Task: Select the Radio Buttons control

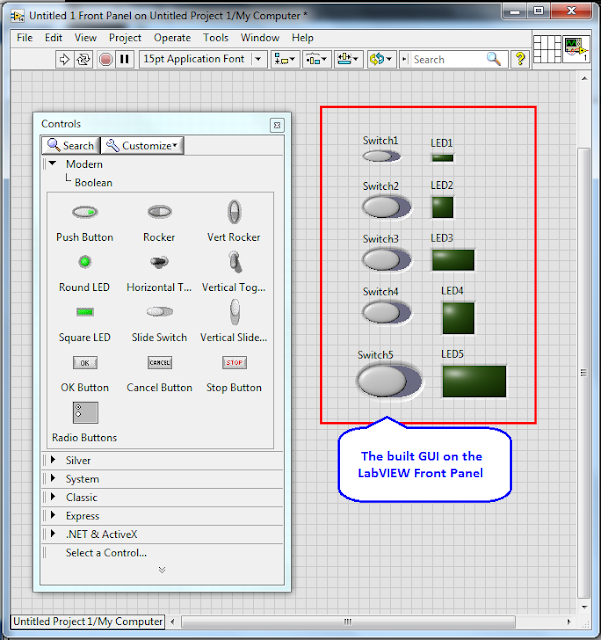Action: tap(85, 413)
